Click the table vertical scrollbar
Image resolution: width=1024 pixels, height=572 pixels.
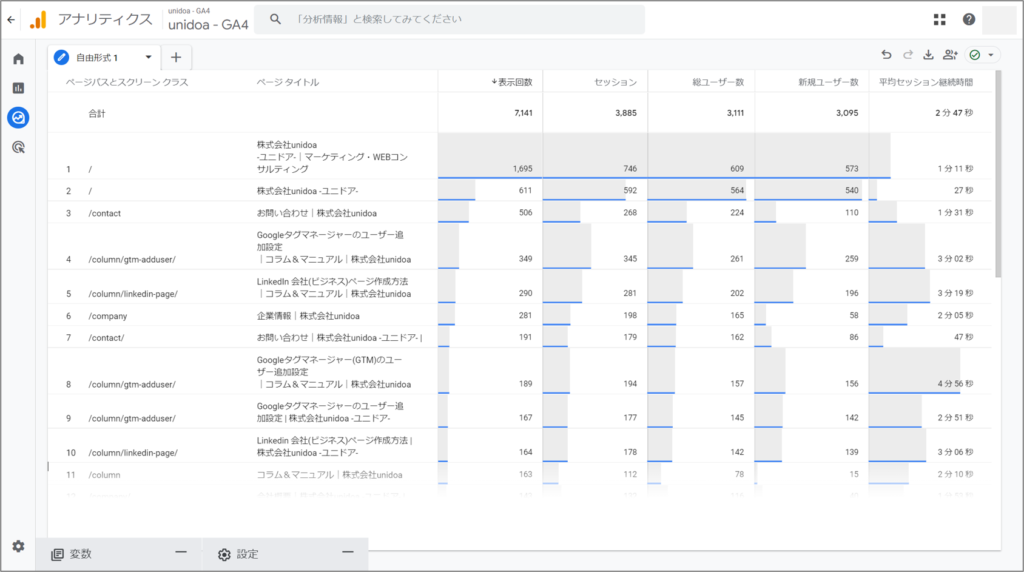click(998, 174)
